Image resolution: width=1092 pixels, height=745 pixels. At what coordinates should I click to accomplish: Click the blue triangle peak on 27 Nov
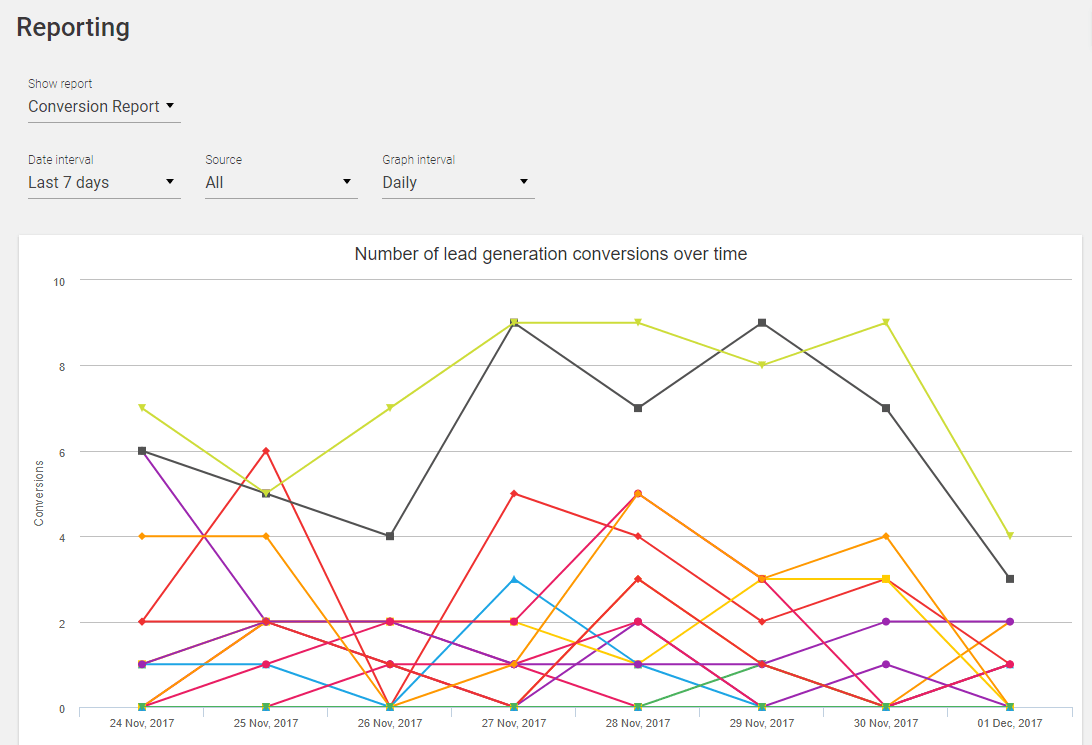tap(514, 579)
